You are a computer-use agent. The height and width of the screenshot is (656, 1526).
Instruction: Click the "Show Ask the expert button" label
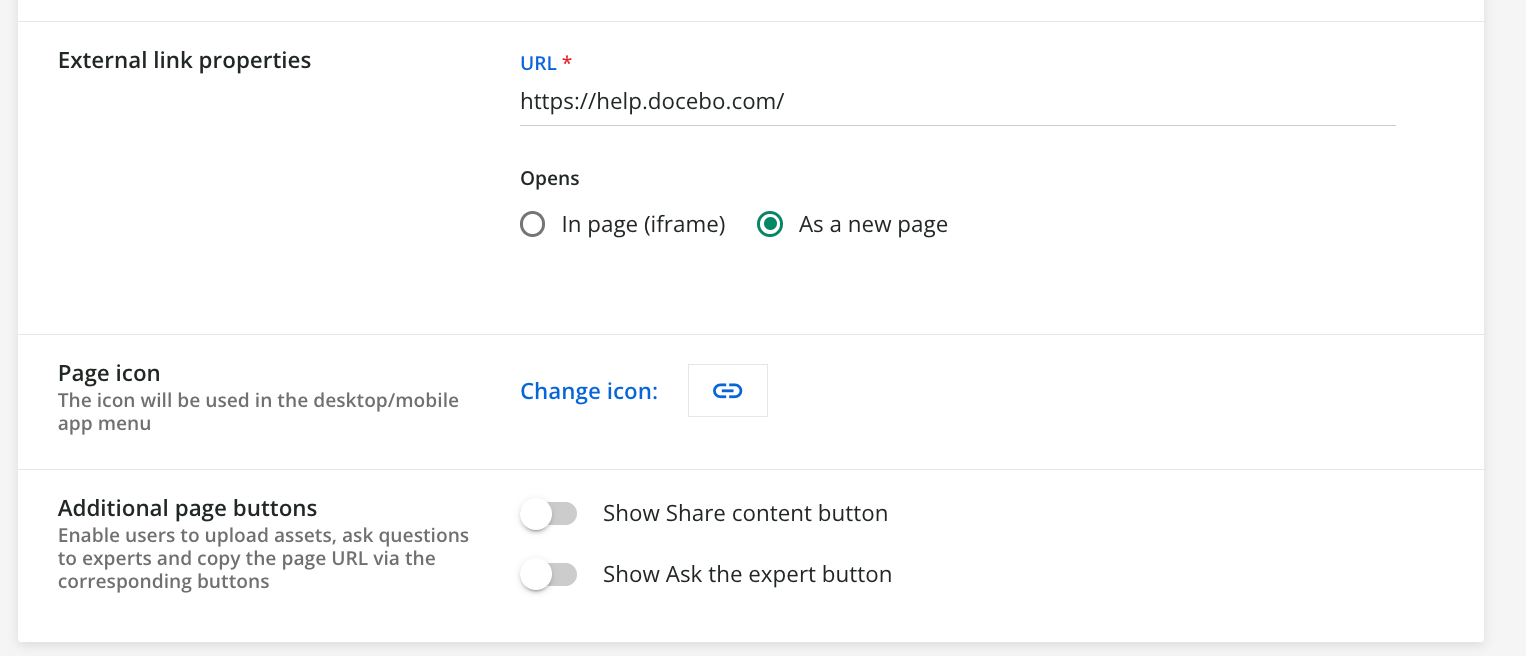click(x=747, y=575)
